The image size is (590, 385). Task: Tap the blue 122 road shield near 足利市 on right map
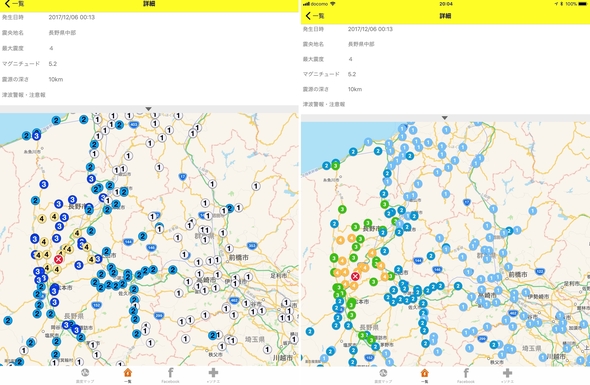540,271
